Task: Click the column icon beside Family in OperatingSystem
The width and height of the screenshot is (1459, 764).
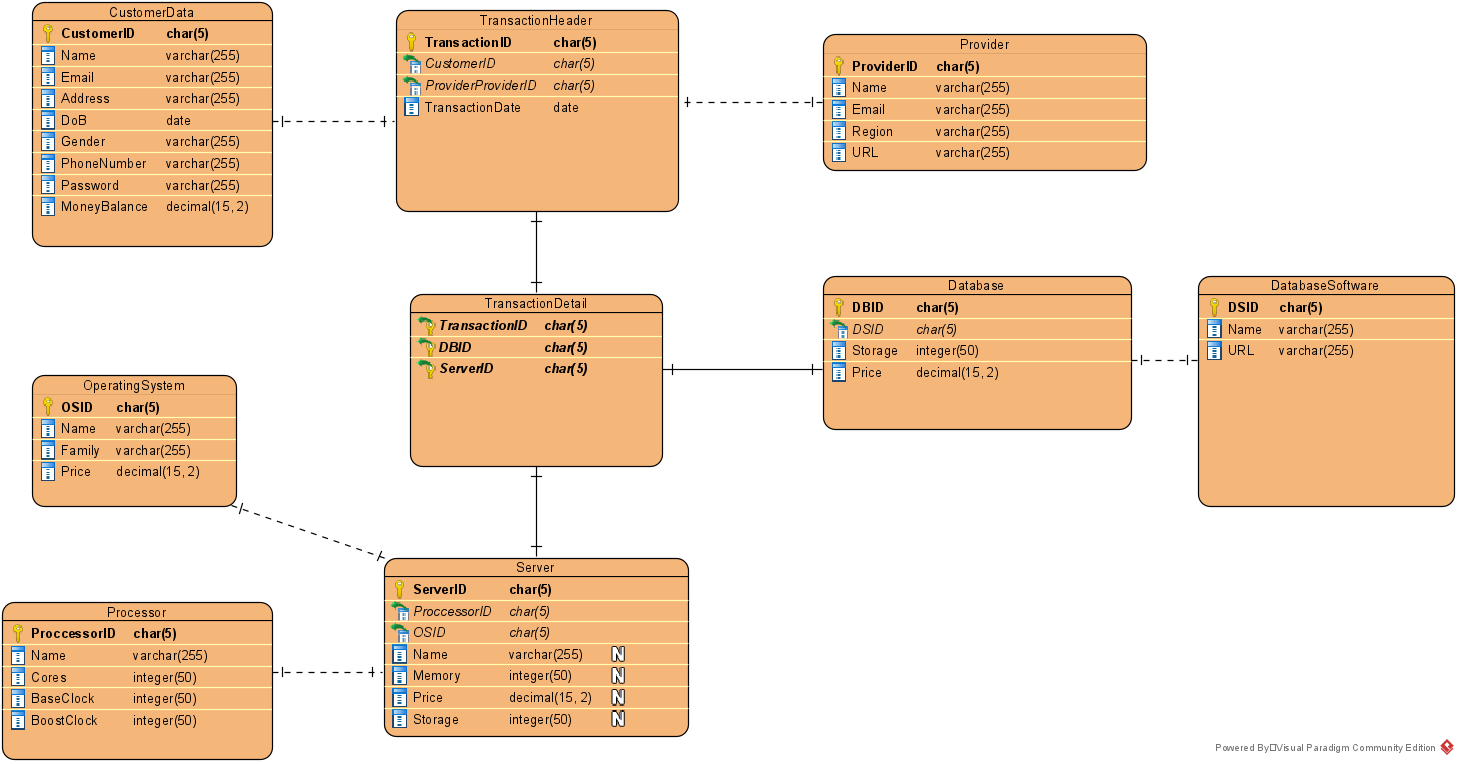Action: 48,450
